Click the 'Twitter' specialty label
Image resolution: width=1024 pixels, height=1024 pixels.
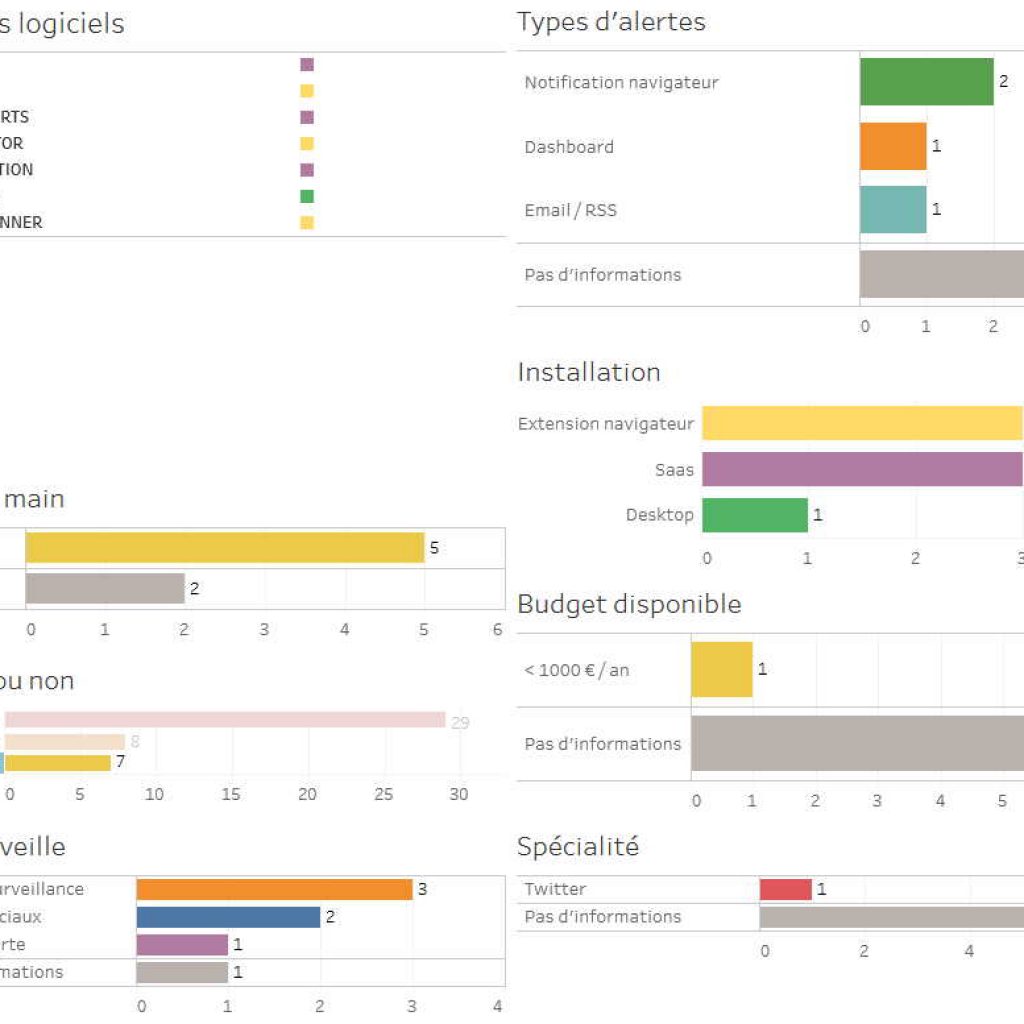click(555, 889)
